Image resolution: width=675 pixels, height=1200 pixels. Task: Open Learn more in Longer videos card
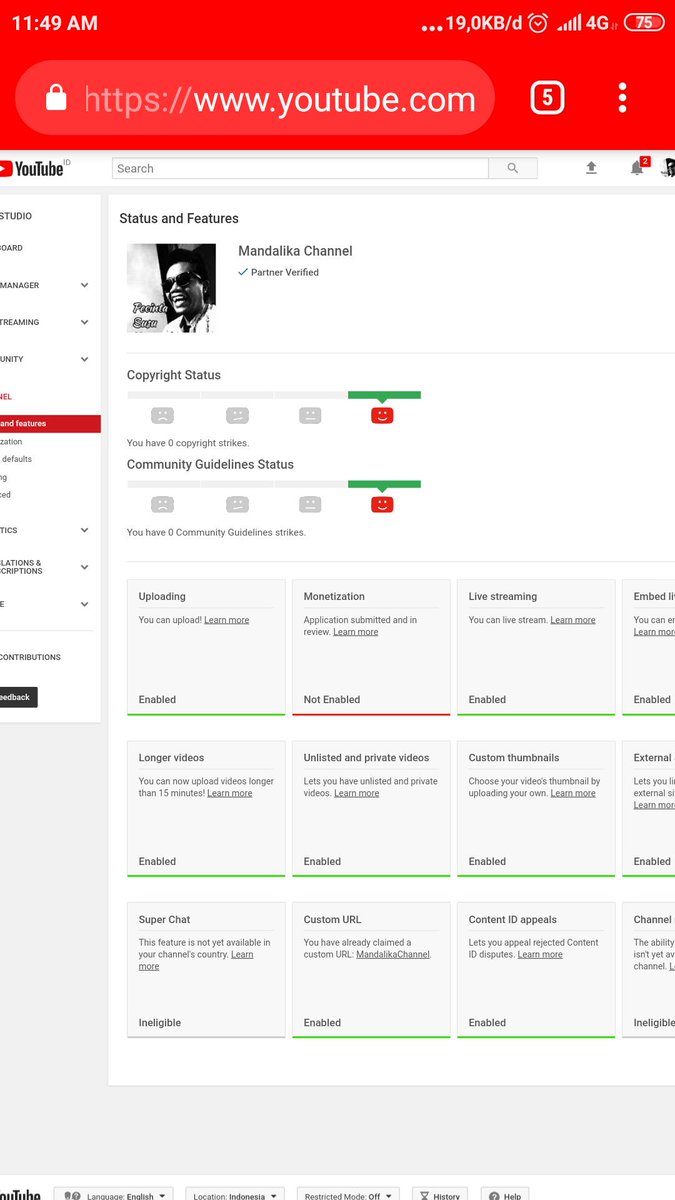(x=230, y=793)
